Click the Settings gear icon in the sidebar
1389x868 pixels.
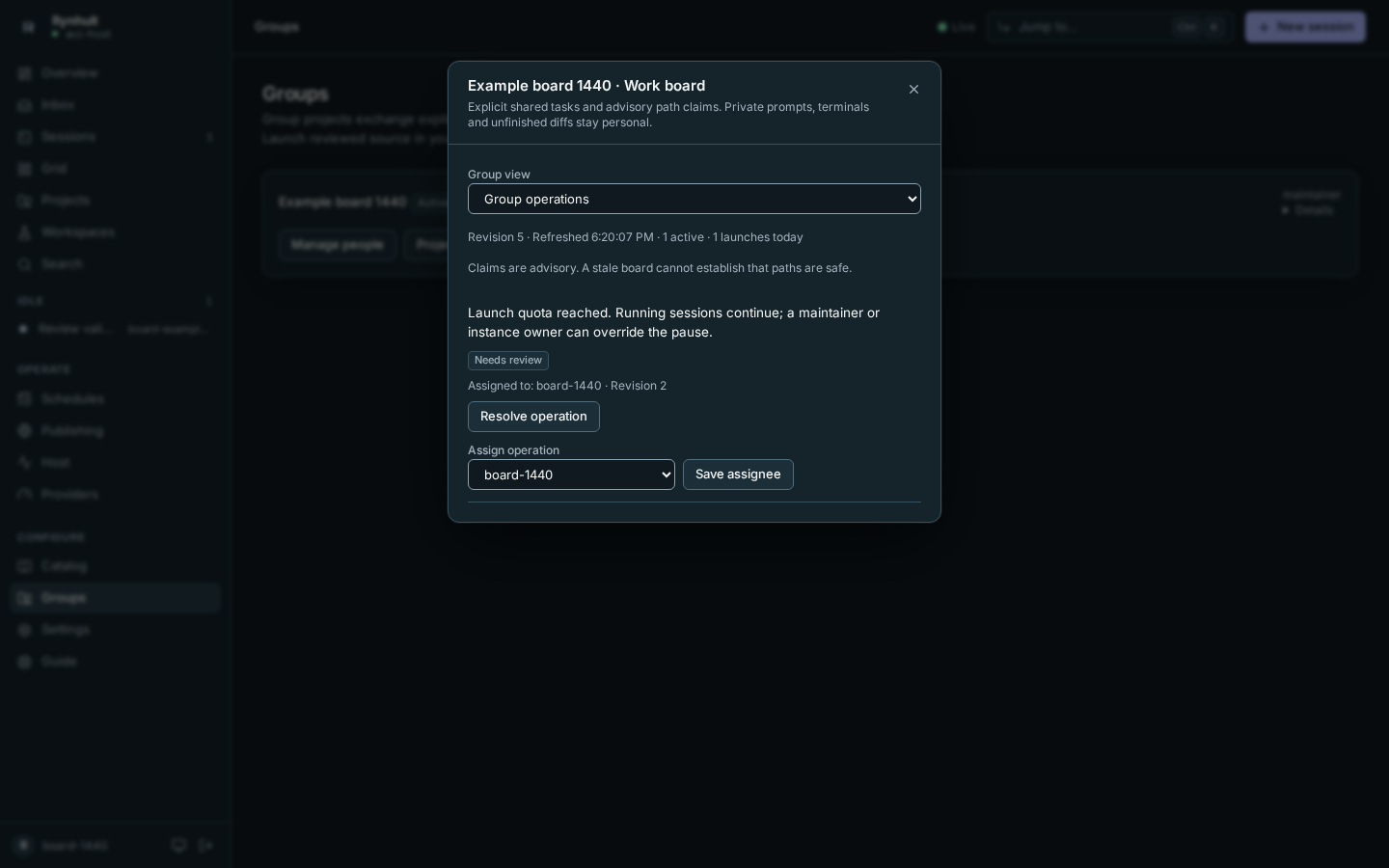coord(25,630)
